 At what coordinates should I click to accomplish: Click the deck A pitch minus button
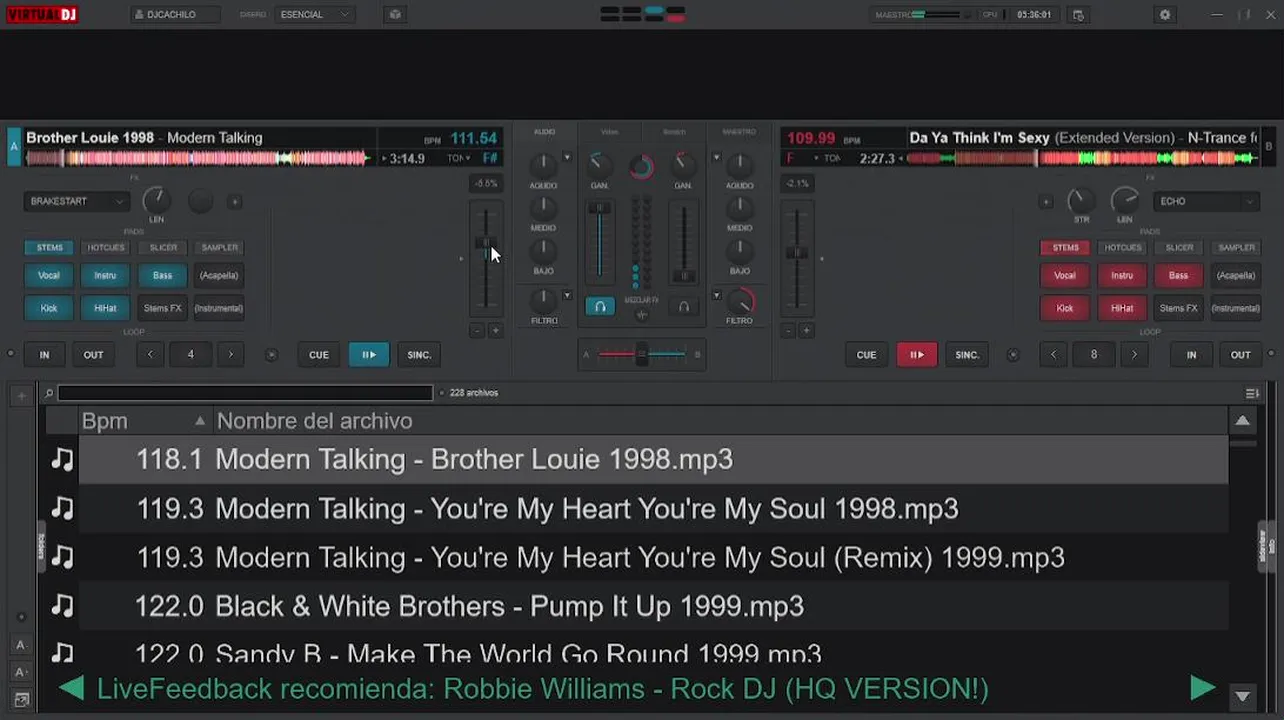coord(477,331)
